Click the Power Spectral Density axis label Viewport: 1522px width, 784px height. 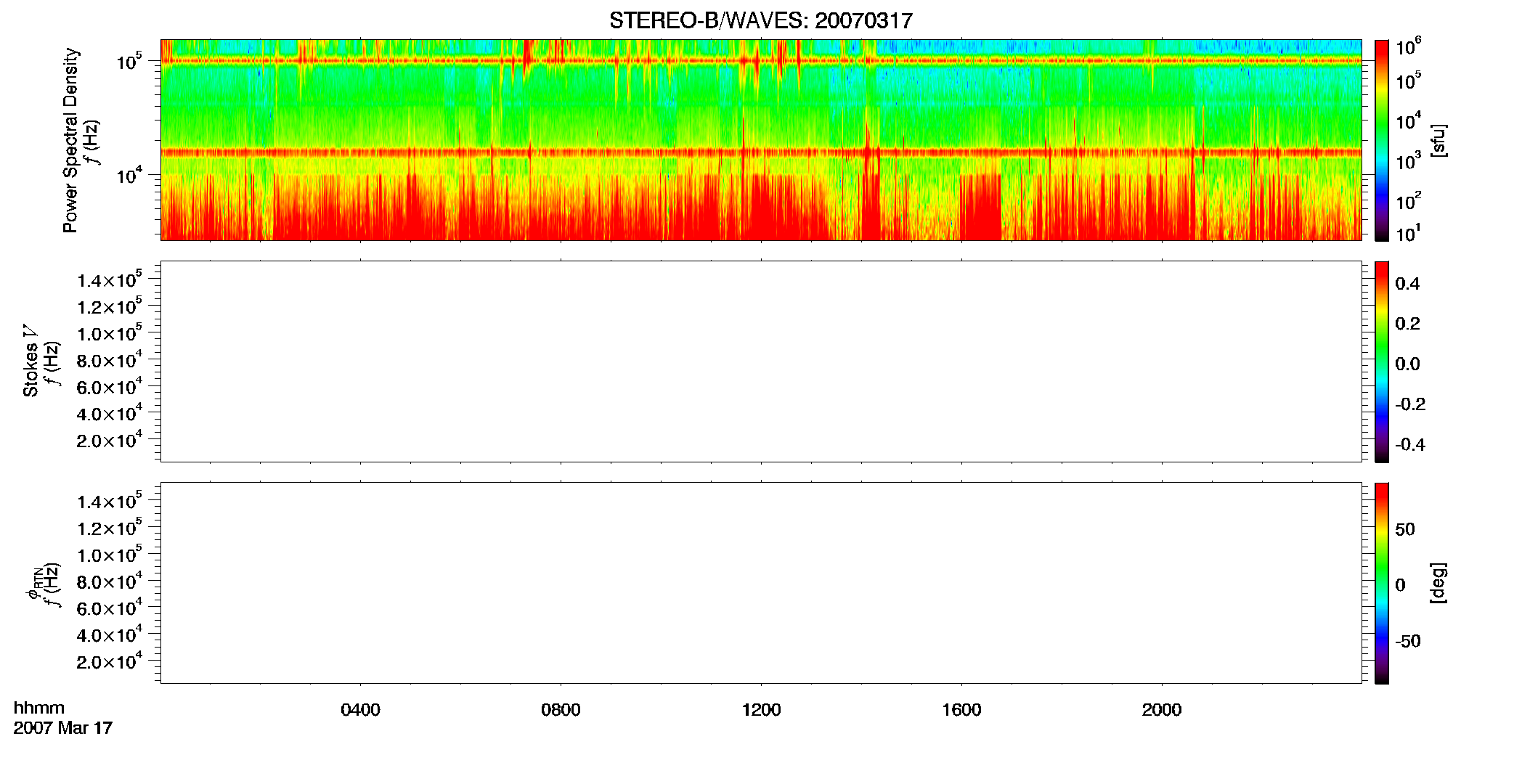(x=70, y=140)
